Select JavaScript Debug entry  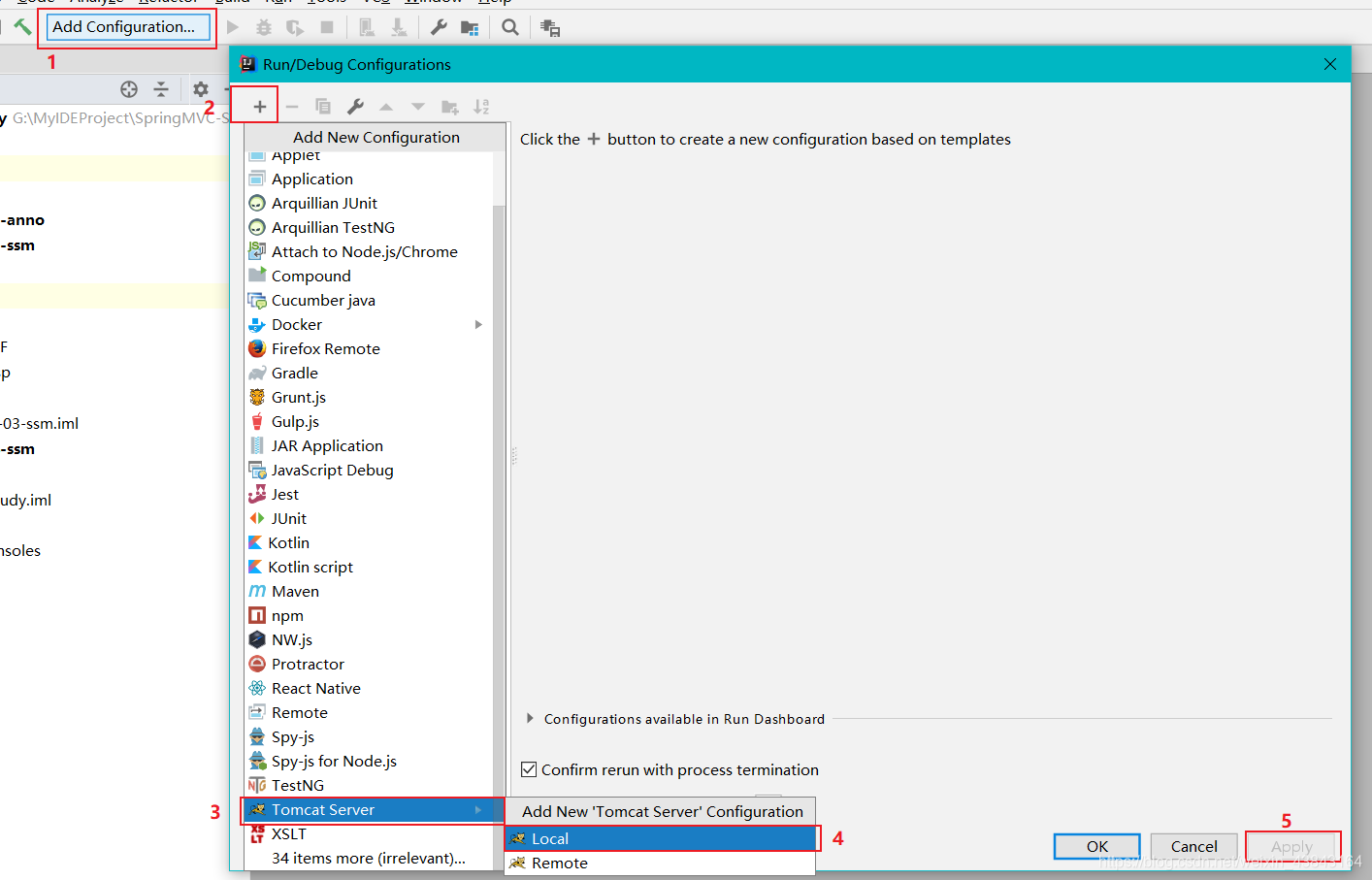[369, 471]
